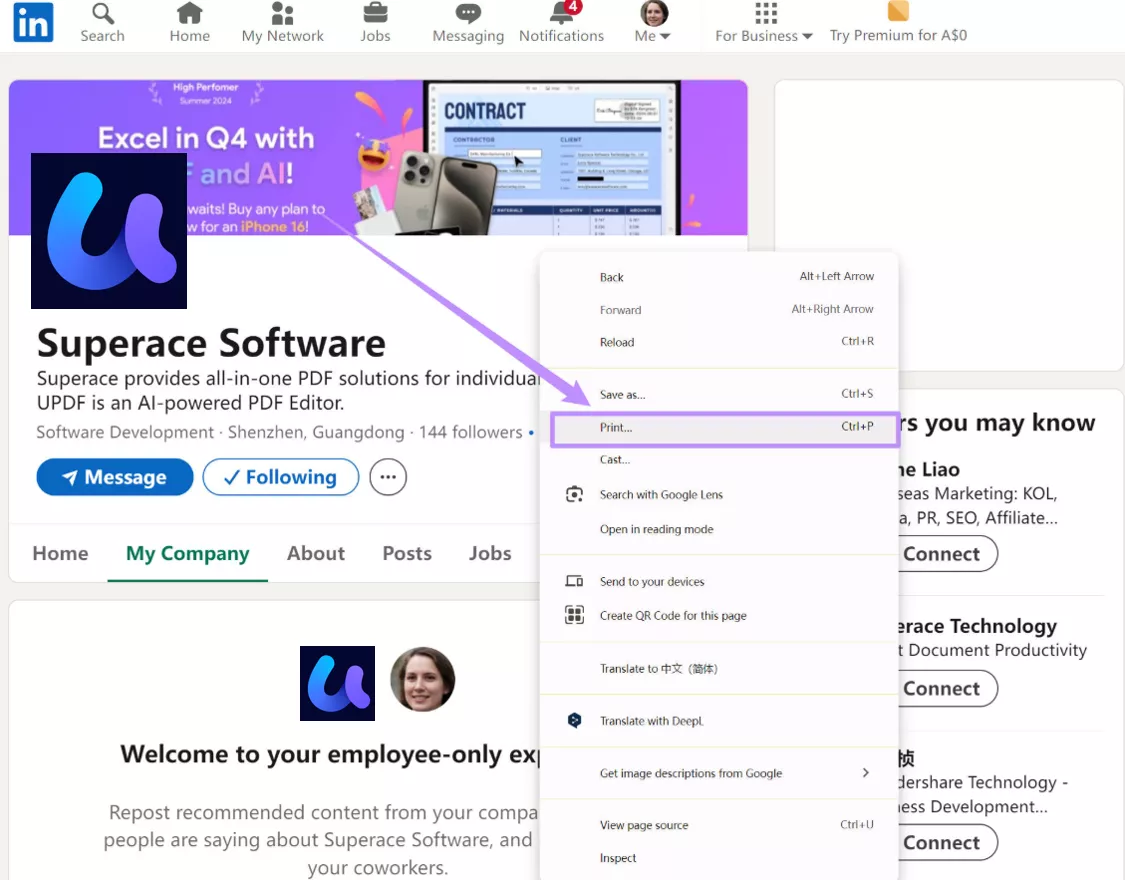Screen dimensions: 1125x880
Task: Click the Message button
Action: pyautogui.click(x=114, y=477)
